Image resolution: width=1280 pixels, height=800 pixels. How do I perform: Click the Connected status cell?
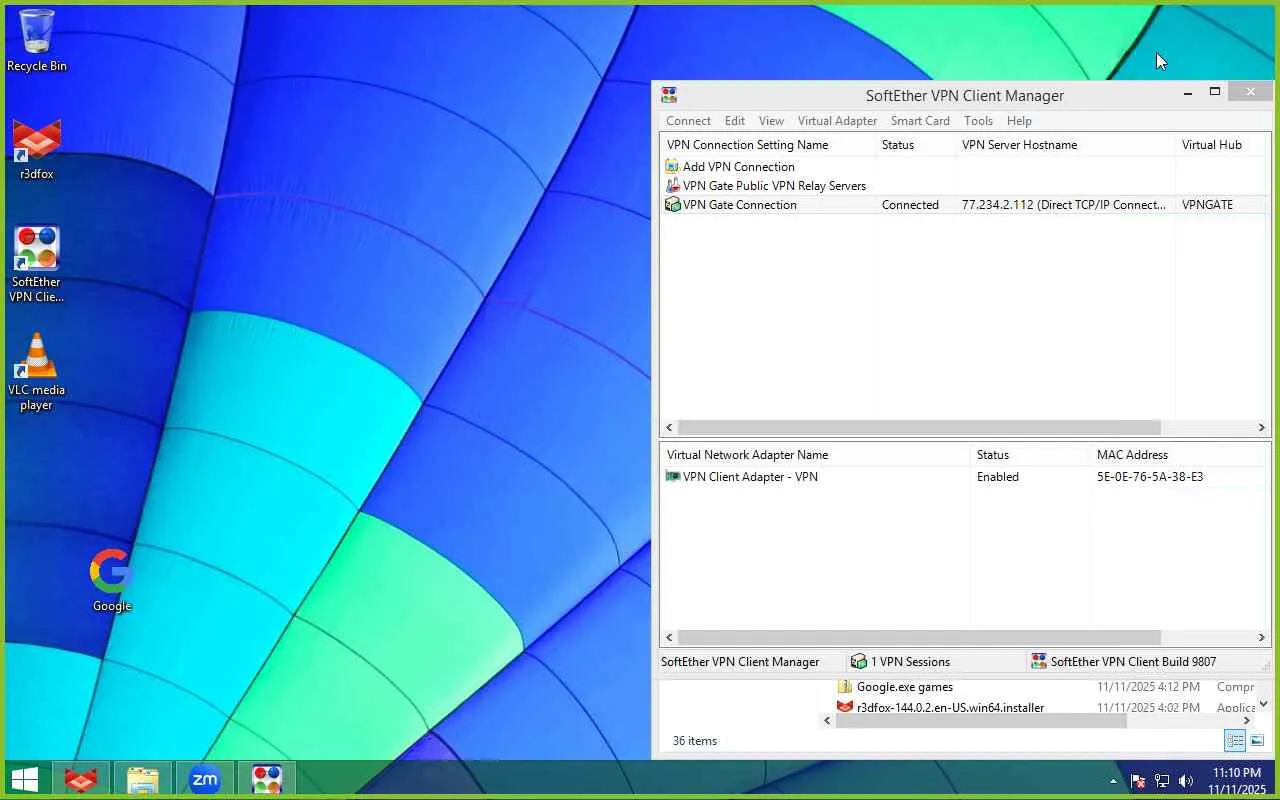pos(910,205)
